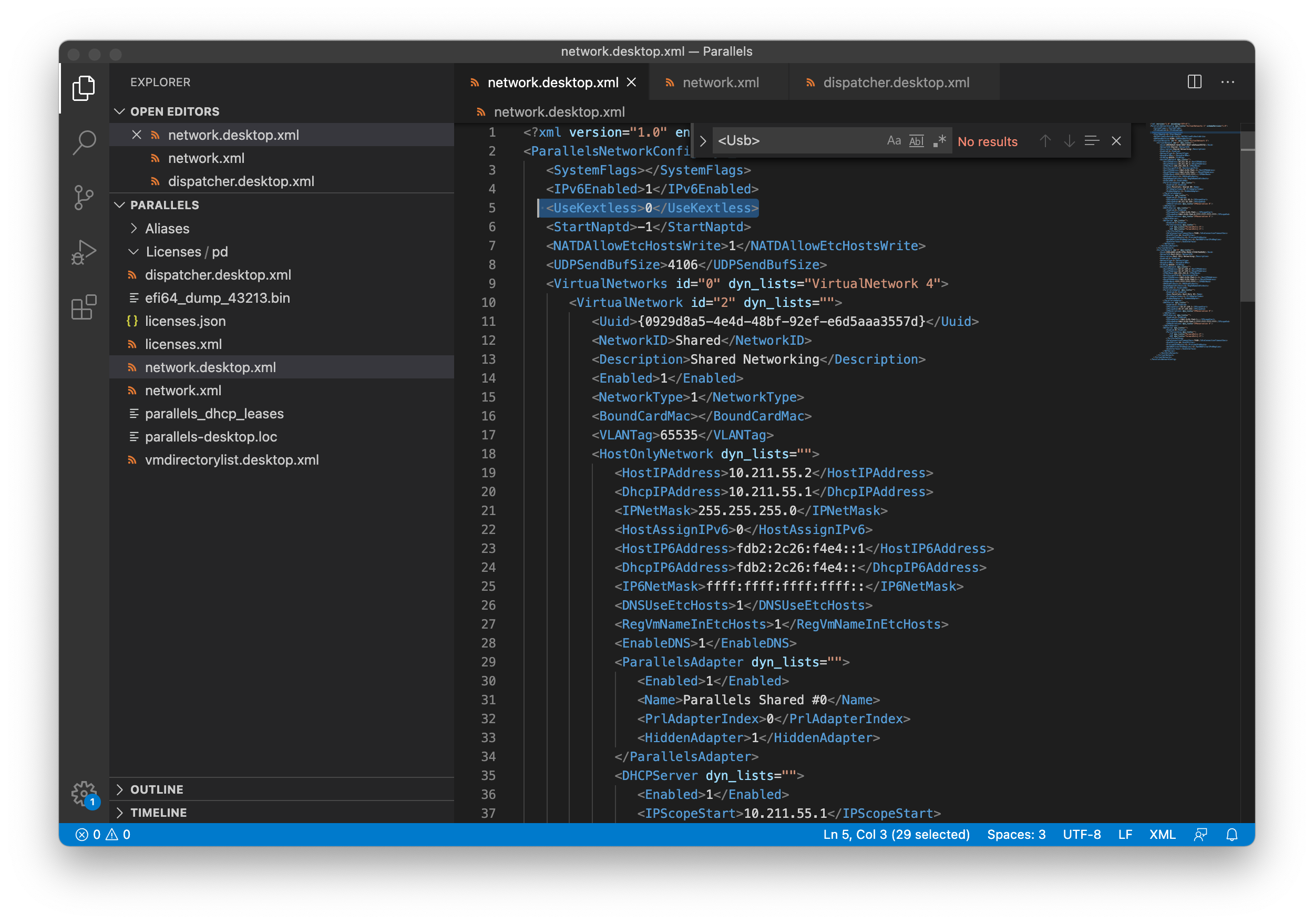Click the Split Editor Right icon
Screen dimensions: 1314x924
[x=1194, y=82]
